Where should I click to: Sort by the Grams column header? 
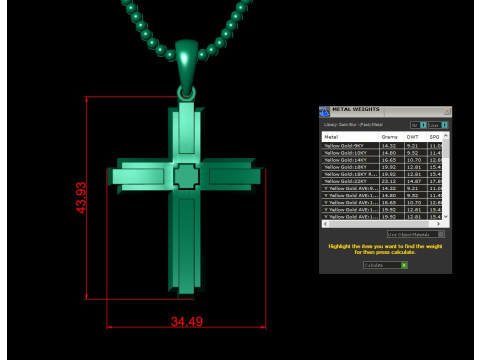(x=392, y=137)
